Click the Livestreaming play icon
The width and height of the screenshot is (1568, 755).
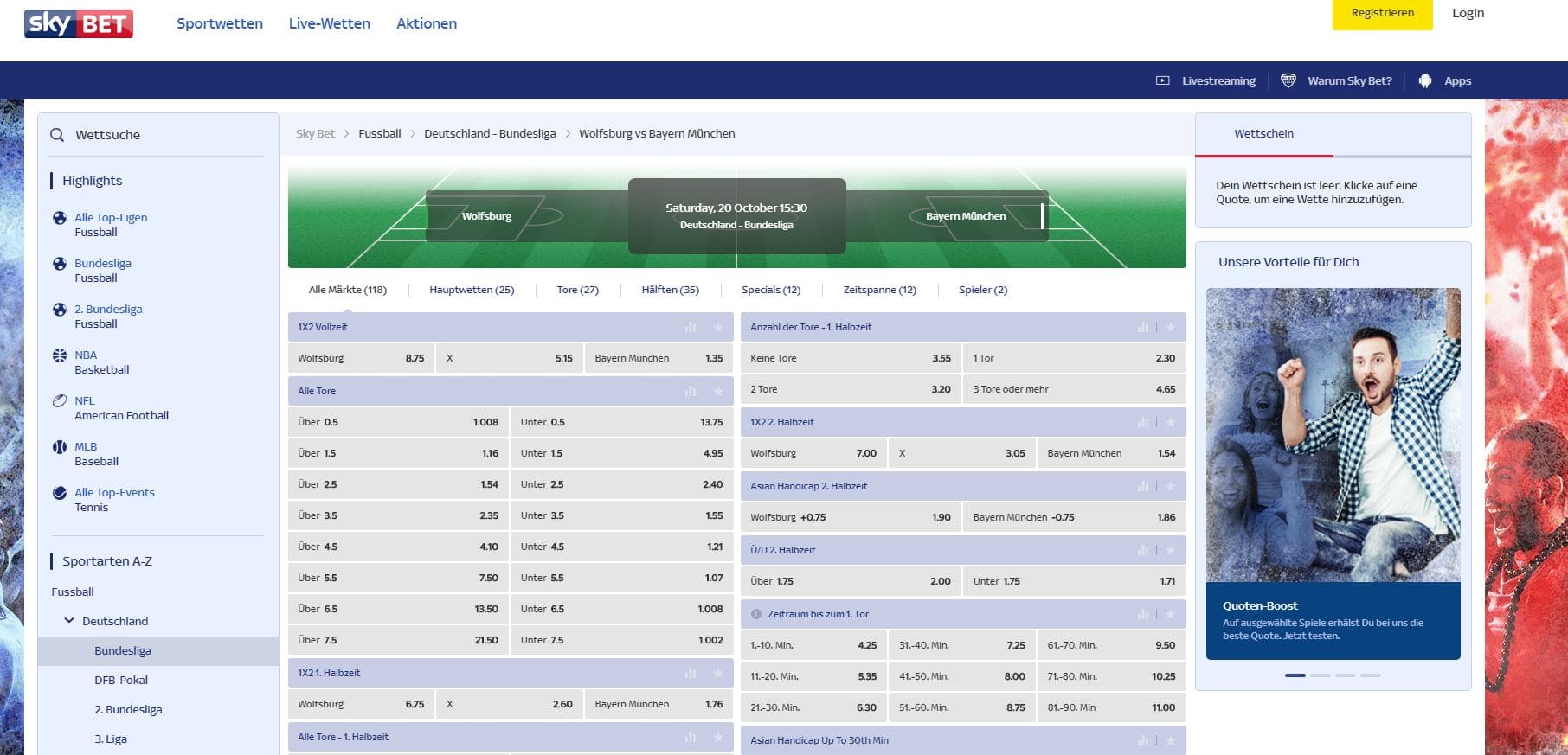click(1162, 80)
